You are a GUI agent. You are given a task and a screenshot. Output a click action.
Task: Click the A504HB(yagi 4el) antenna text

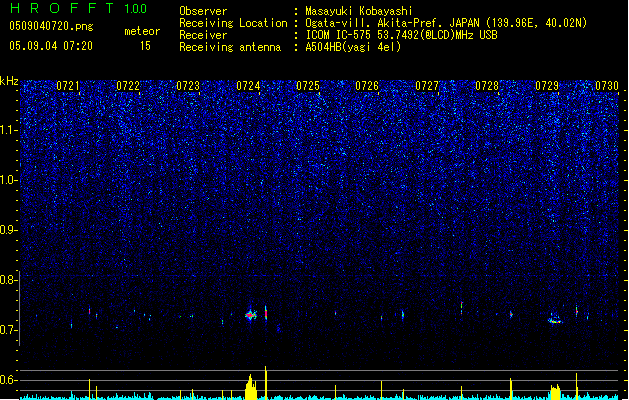(x=353, y=47)
